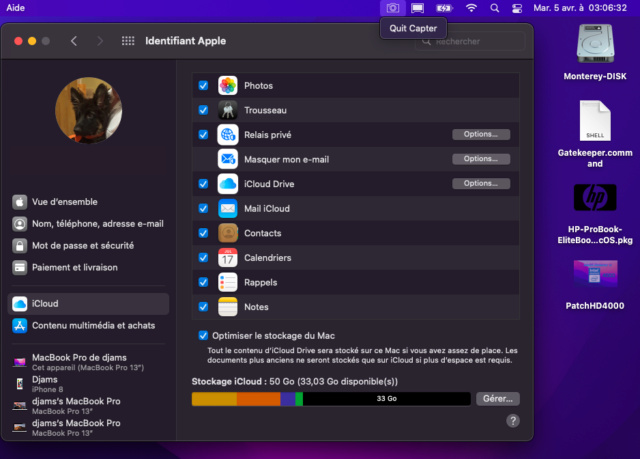The width and height of the screenshot is (640, 459).
Task: Click the Rappels reminders icon
Action: [227, 282]
